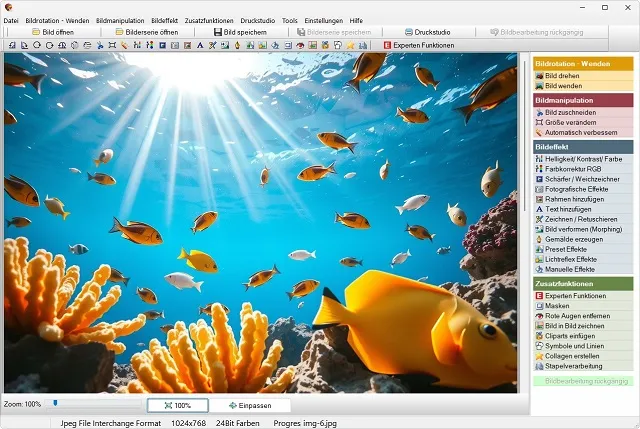Open Collagen erstellen in the side panel
640x429 pixels.
(583, 356)
